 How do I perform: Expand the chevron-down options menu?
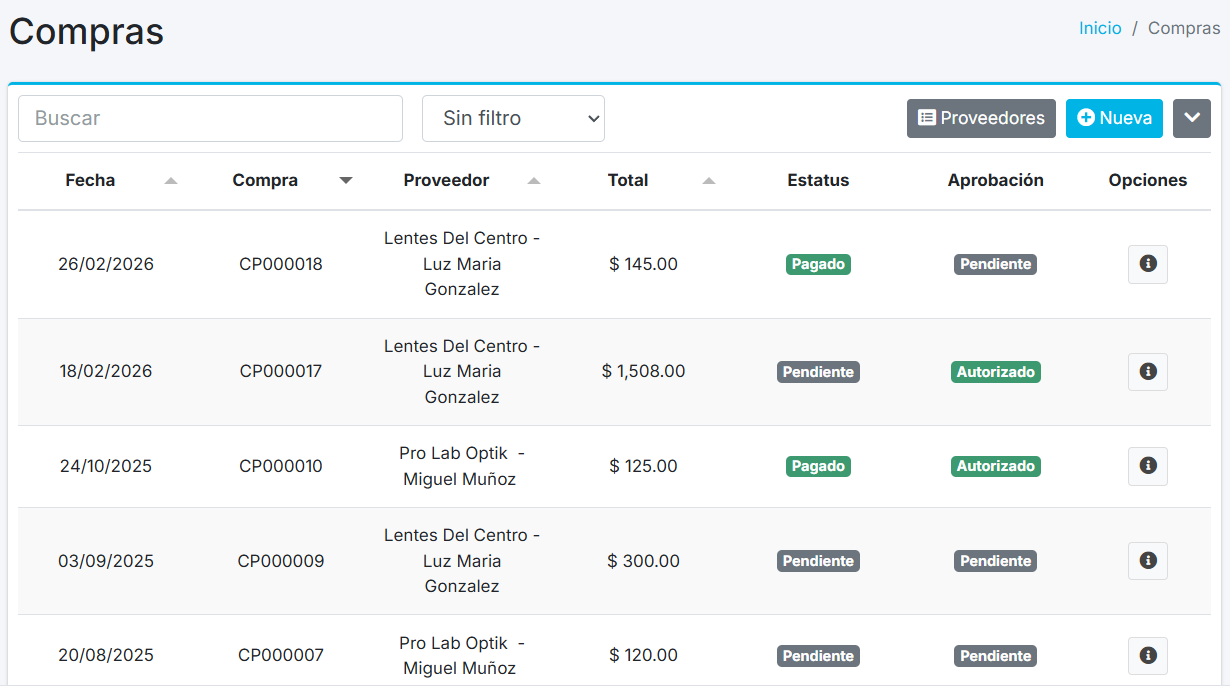[x=1191, y=118]
